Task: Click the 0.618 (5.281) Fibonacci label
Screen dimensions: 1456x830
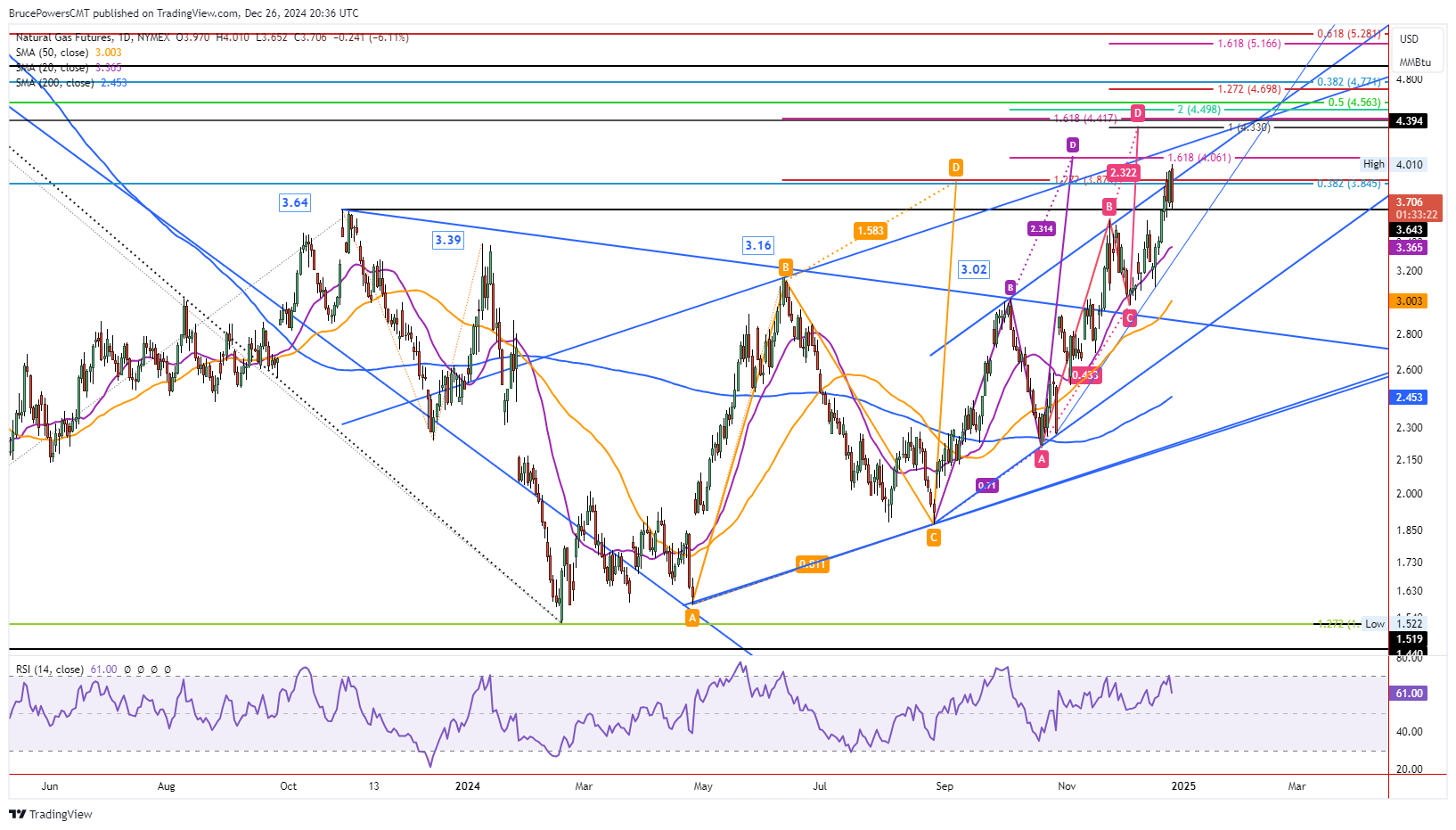Action: coord(1349,34)
